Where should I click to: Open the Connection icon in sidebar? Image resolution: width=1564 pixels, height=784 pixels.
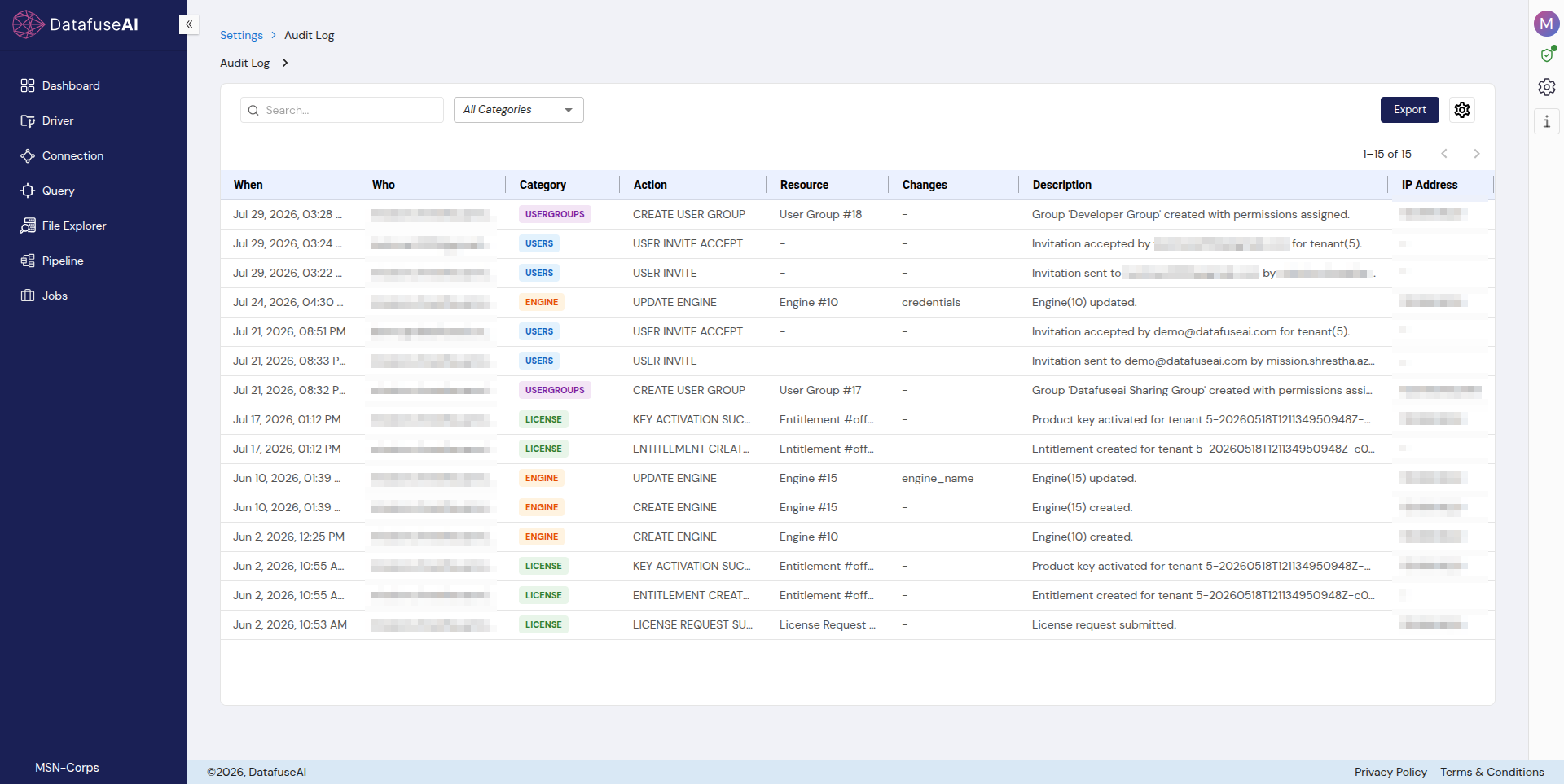tap(28, 155)
